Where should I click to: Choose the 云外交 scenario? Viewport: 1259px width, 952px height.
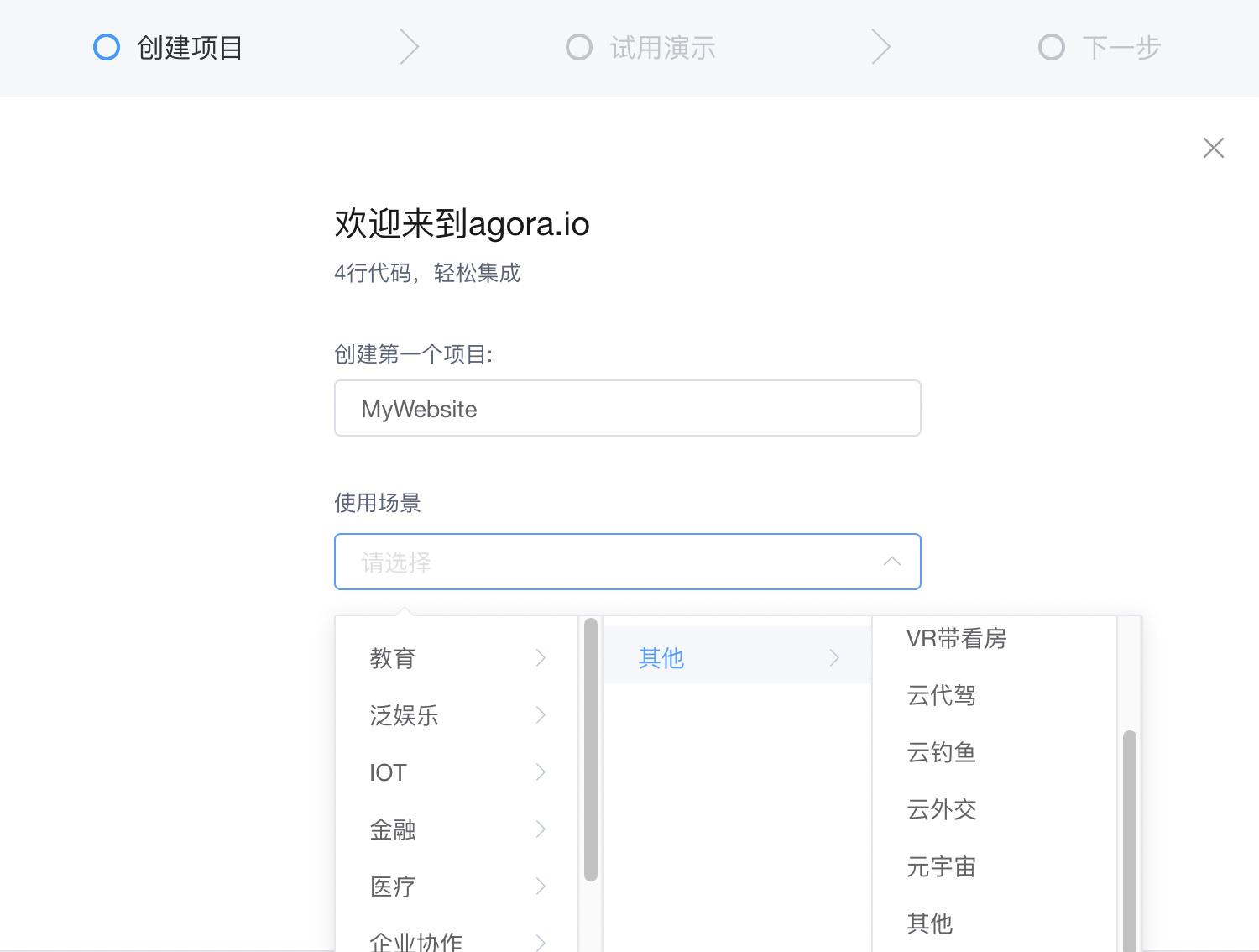coord(941,810)
